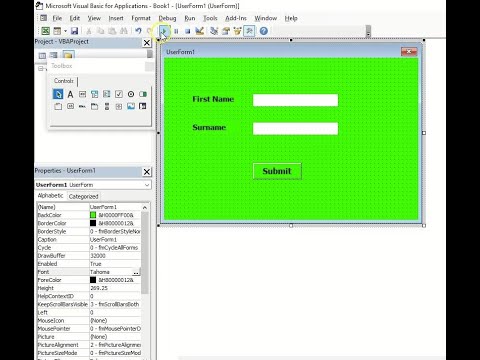The width and height of the screenshot is (480, 360).
Task: Click the Cut scissors icon
Action: (89, 31)
